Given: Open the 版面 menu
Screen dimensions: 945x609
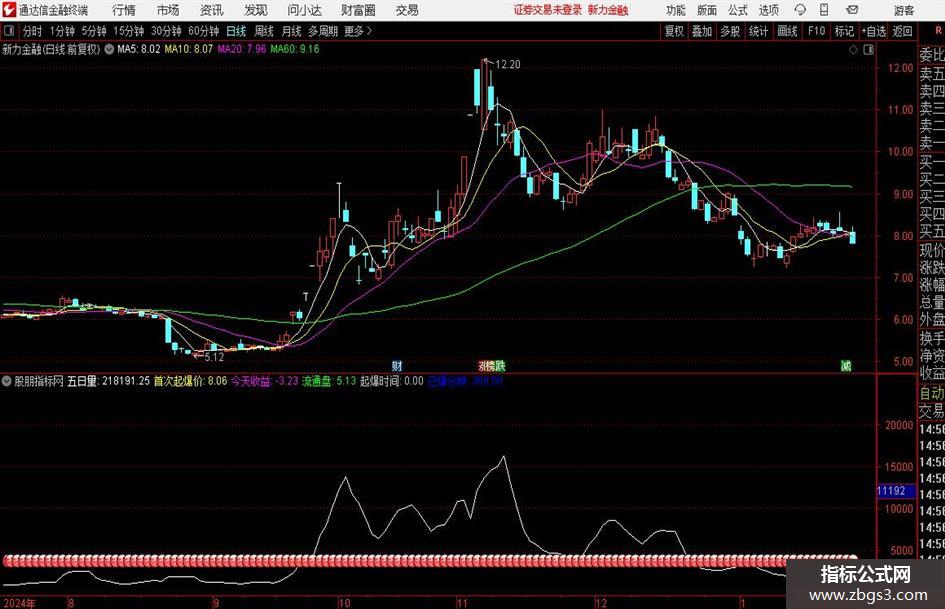Looking at the screenshot, I should [706, 10].
